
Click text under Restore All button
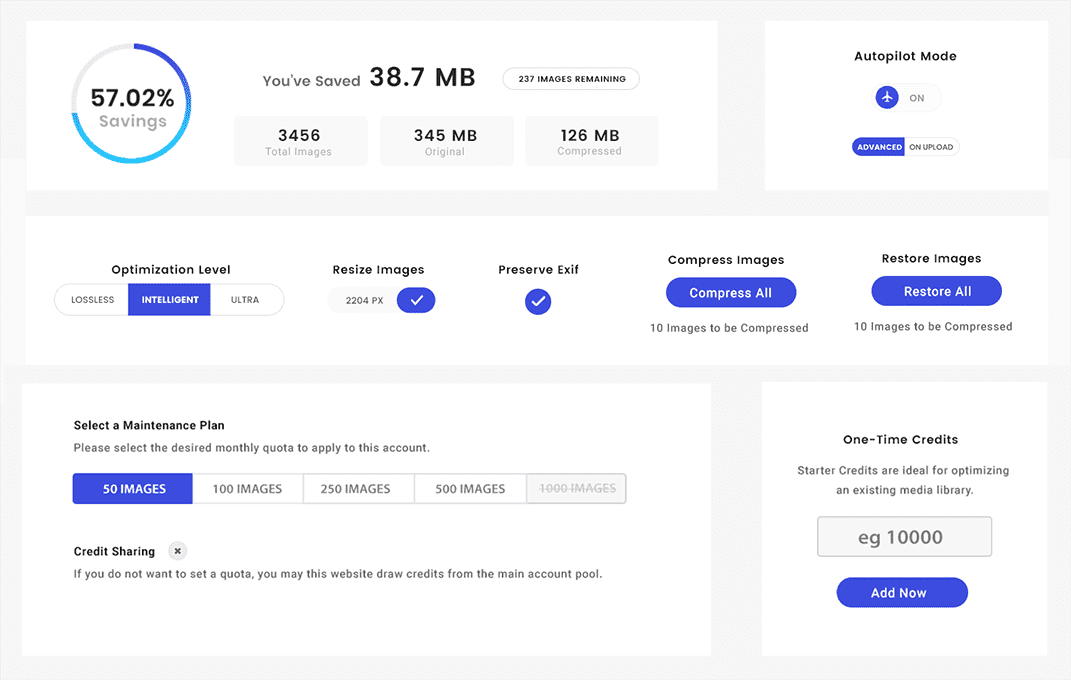933,326
